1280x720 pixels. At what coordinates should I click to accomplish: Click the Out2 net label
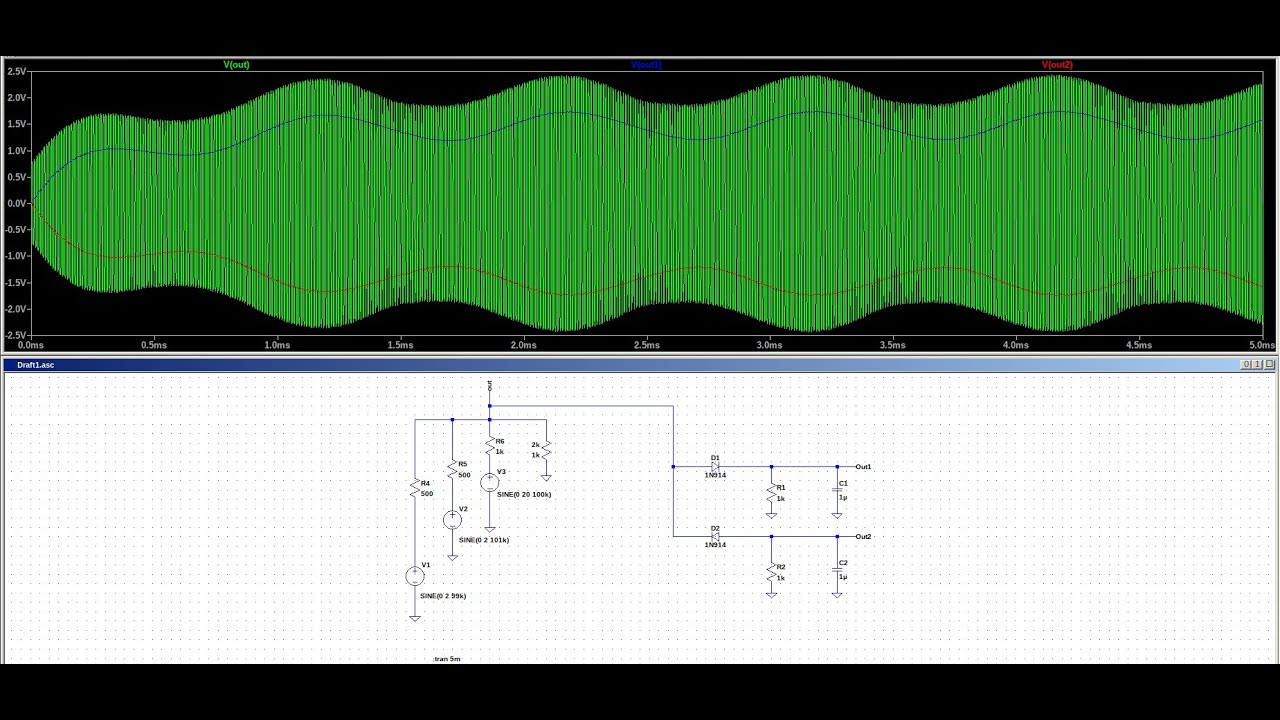coord(863,537)
